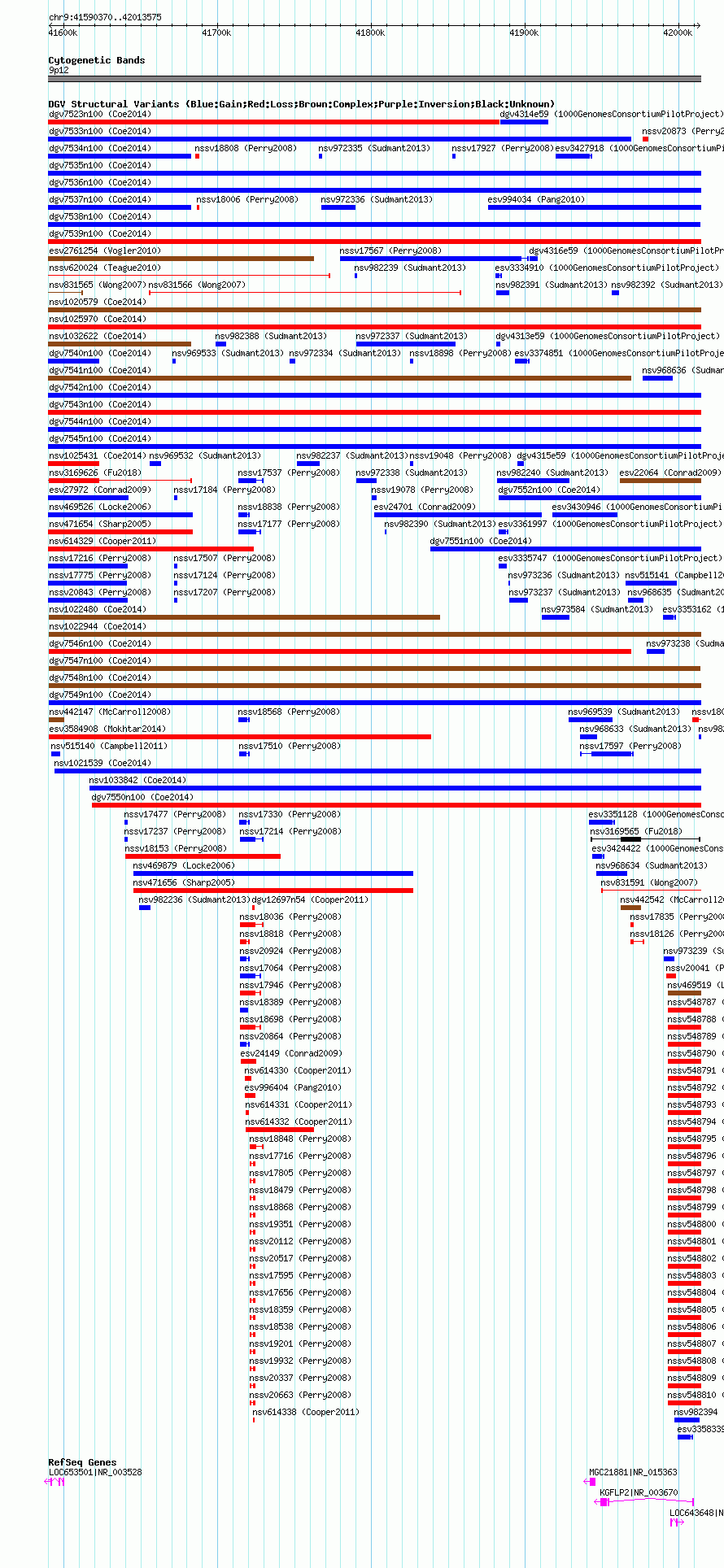Screen dimensions: 724x1568
Task: Open variant esv24701 (Conrad2009)
Action: [x=425, y=507]
